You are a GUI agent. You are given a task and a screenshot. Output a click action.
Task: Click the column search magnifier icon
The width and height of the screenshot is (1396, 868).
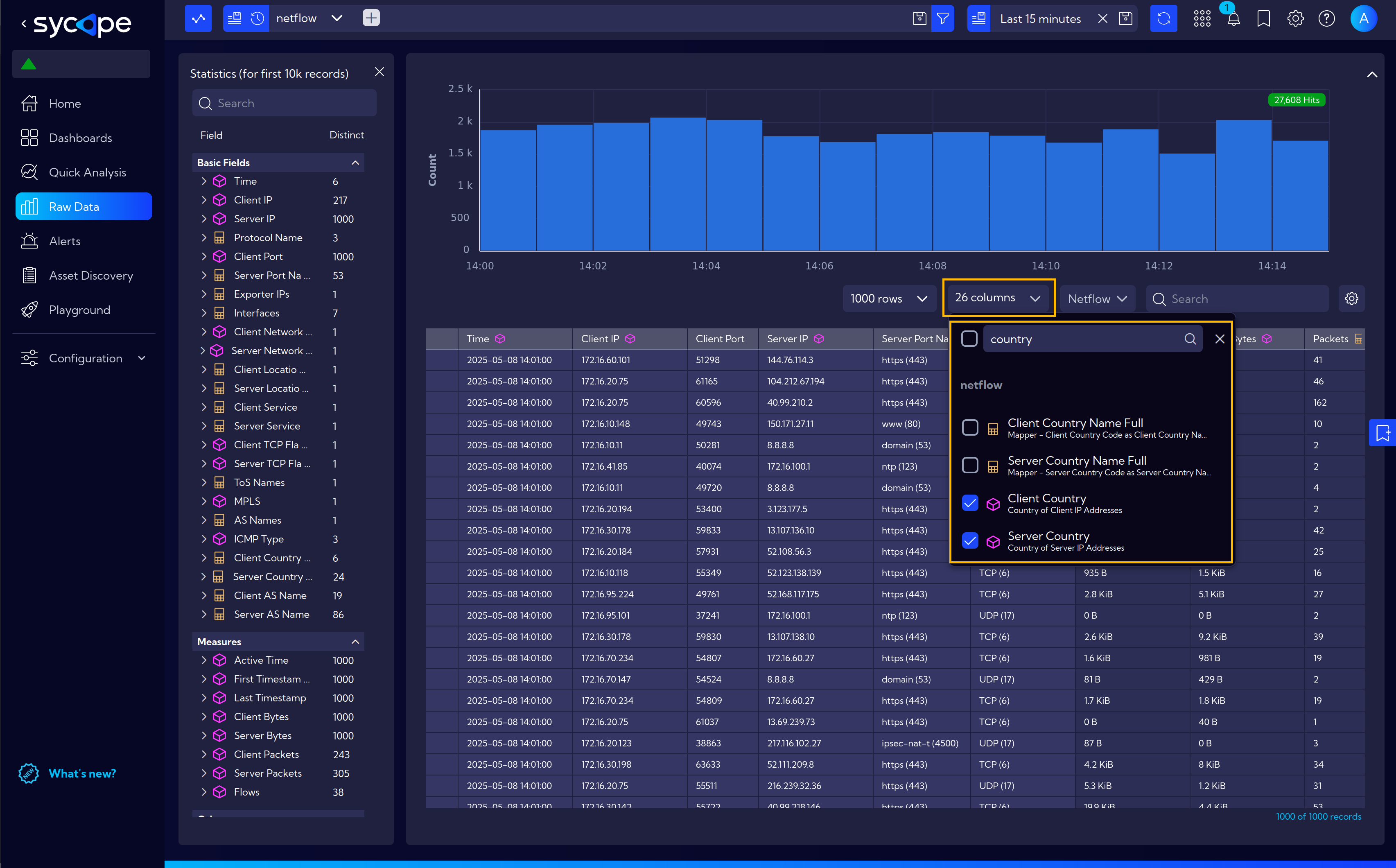(x=1190, y=339)
